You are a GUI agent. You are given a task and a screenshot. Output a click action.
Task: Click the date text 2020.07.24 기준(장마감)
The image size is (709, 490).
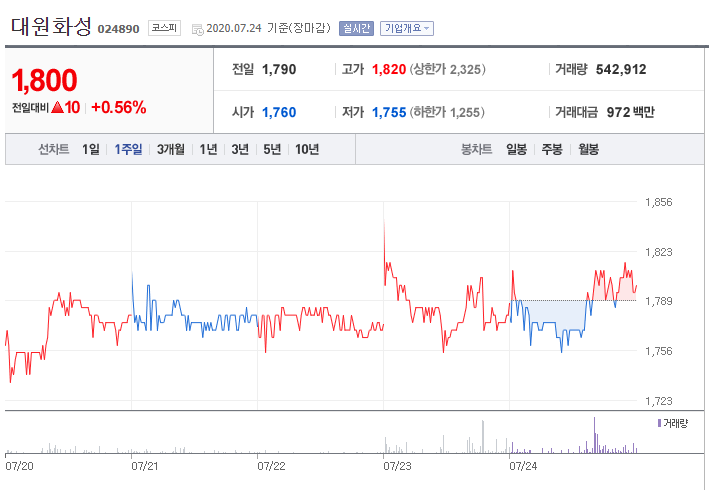269,28
